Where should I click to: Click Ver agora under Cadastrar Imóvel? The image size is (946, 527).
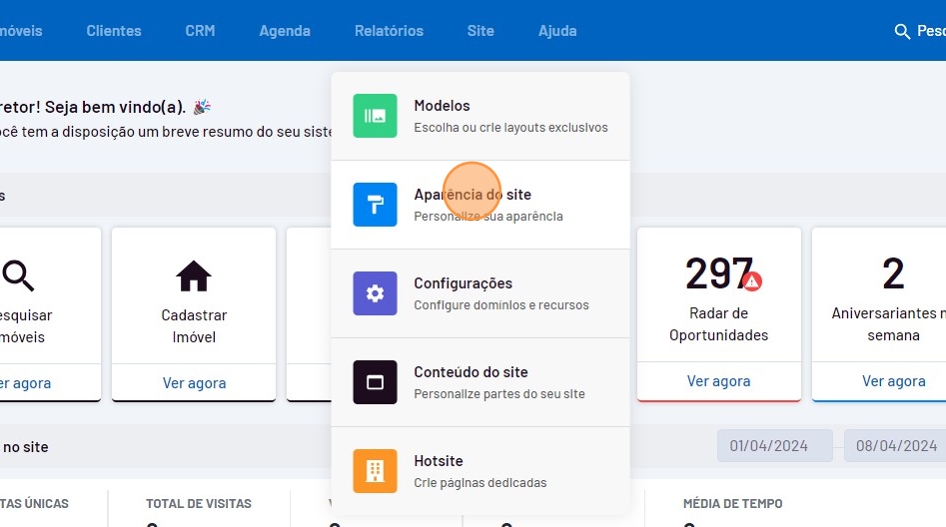[x=194, y=383]
